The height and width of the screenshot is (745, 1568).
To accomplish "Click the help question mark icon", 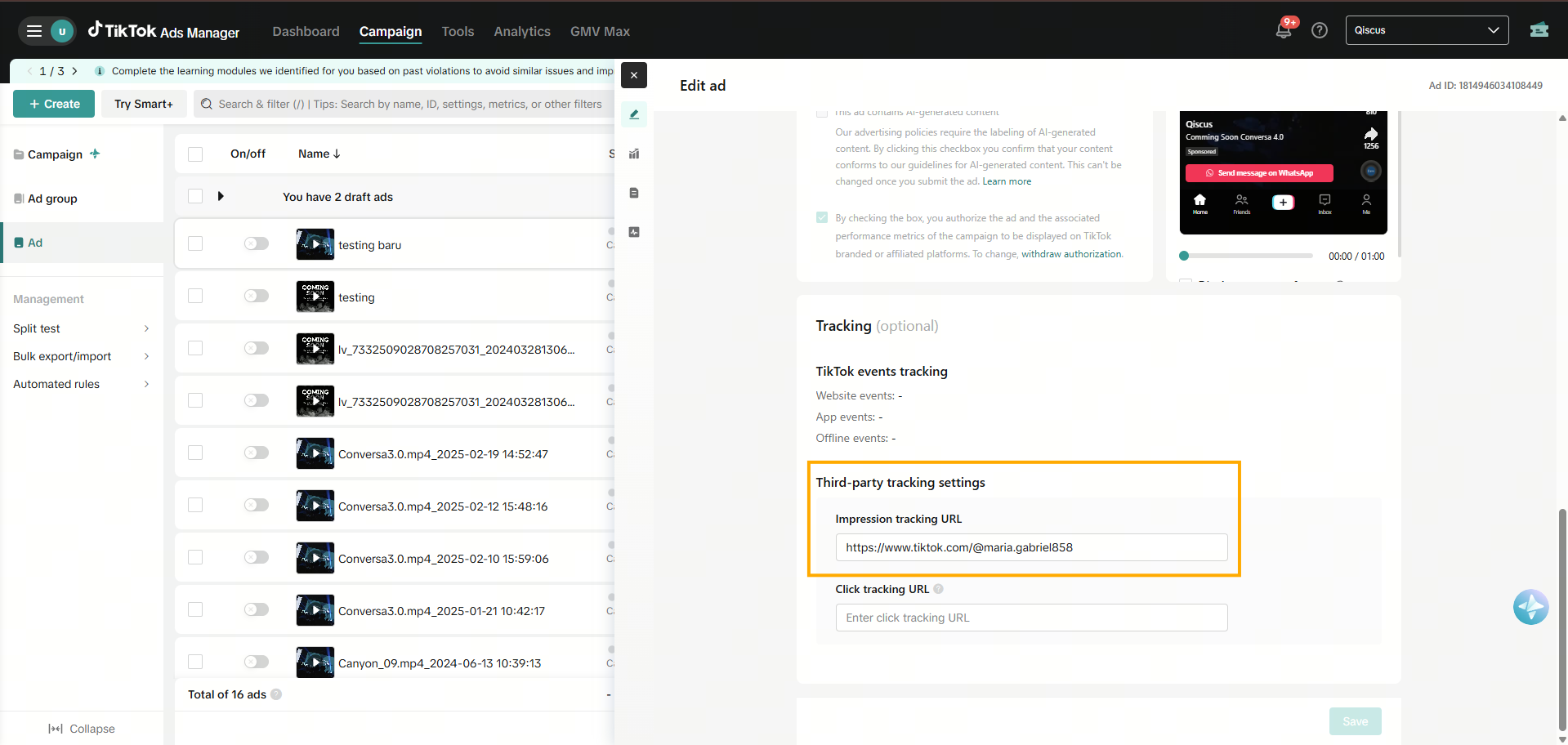I will pos(1319,31).
